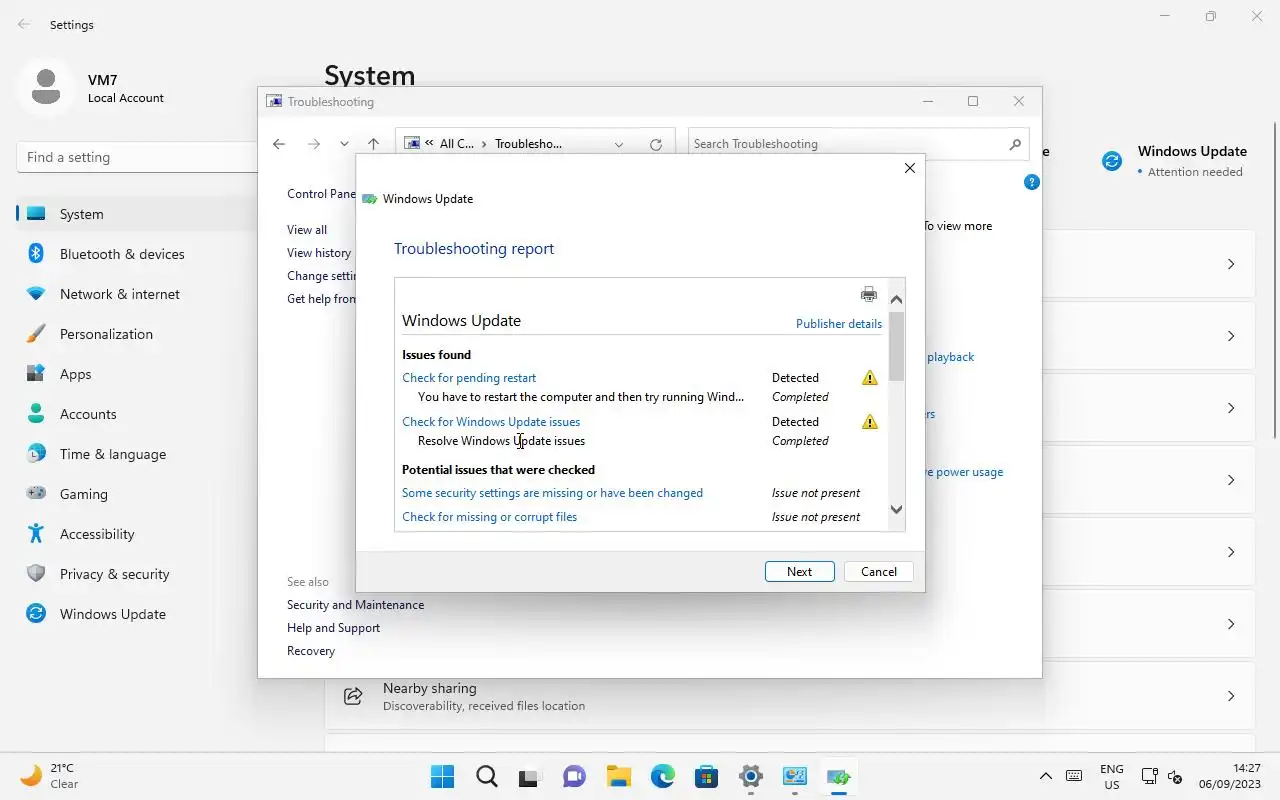This screenshot has width=1280, height=800.
Task: Switch to troubleshooter taskbar icon
Action: point(838,777)
